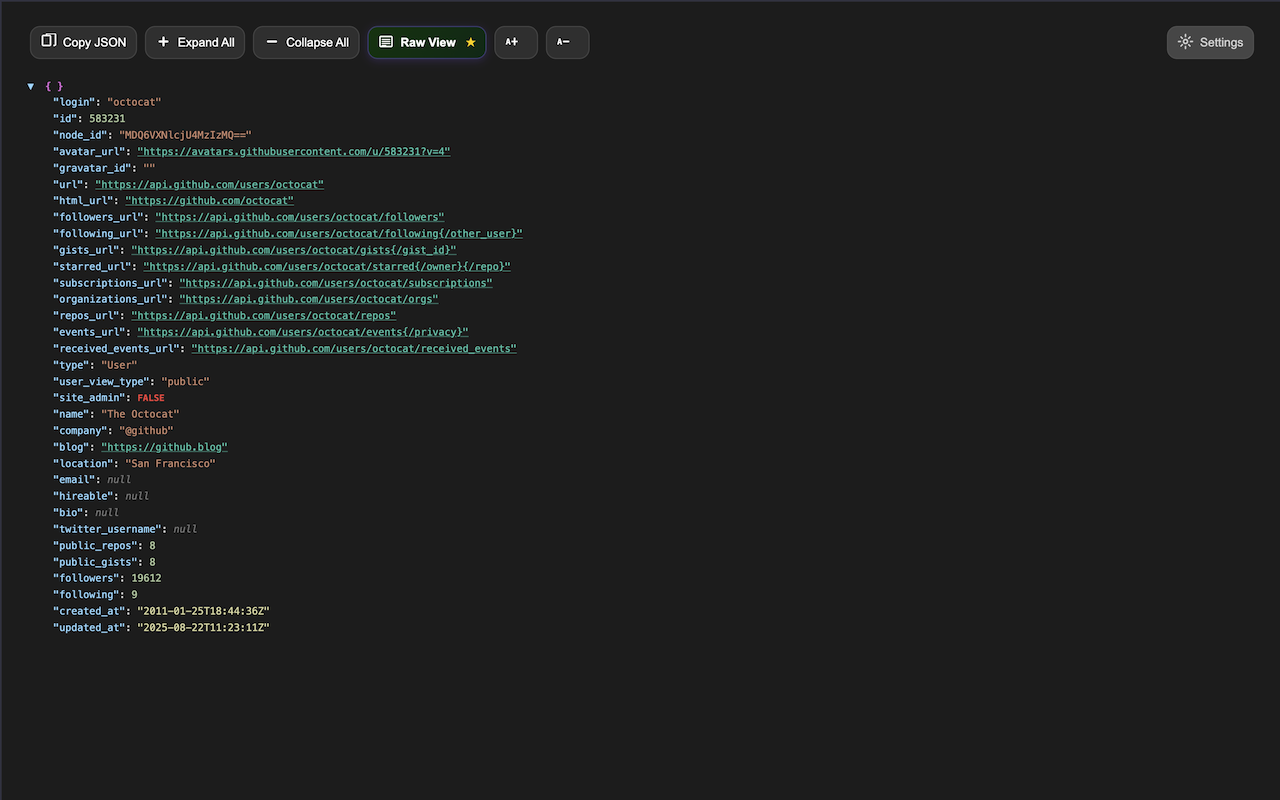Screen dimensions: 1280x800
Task: Click the following value 9
Action: click(x=134, y=594)
